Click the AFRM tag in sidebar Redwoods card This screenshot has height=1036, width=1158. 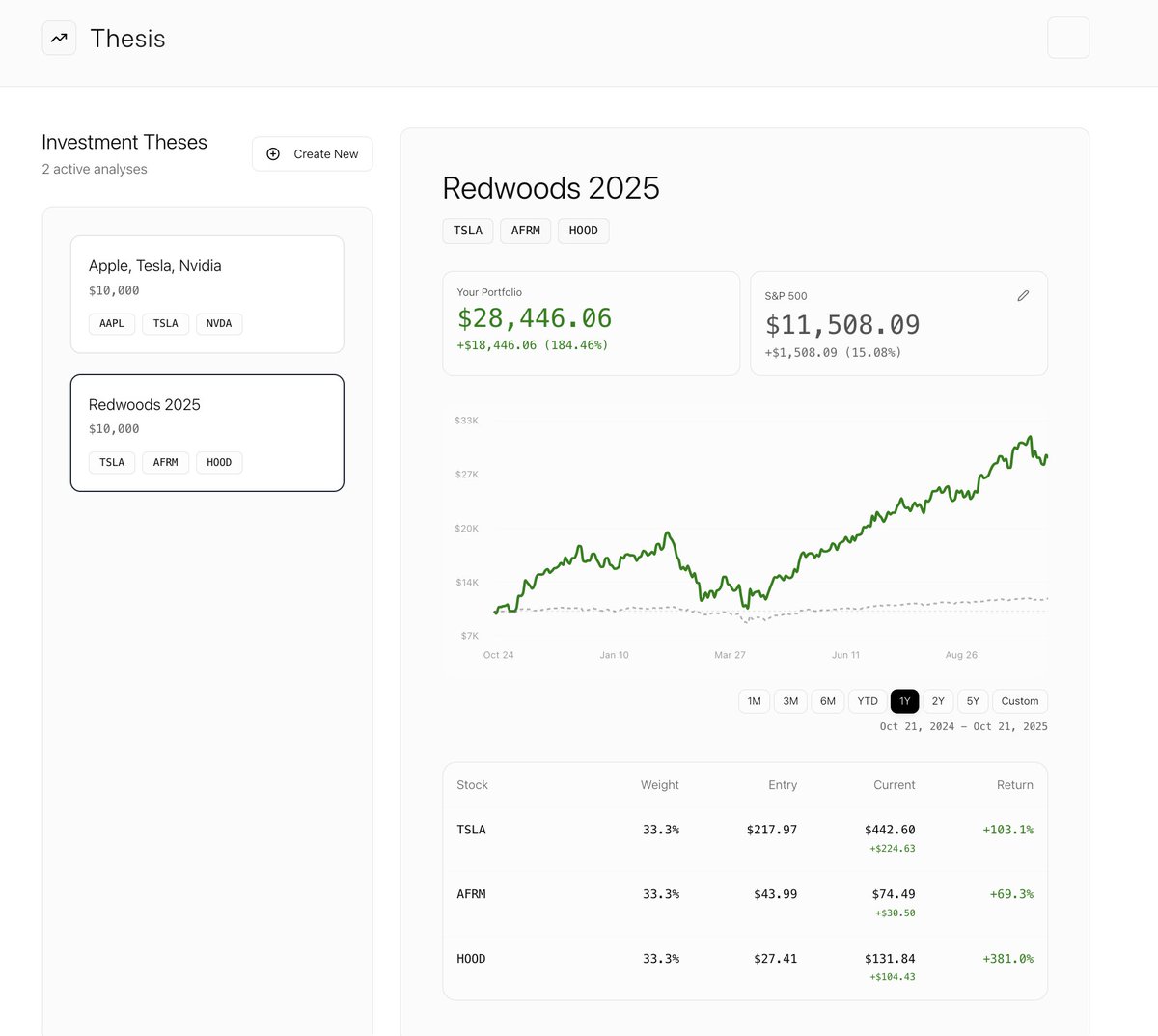click(166, 463)
